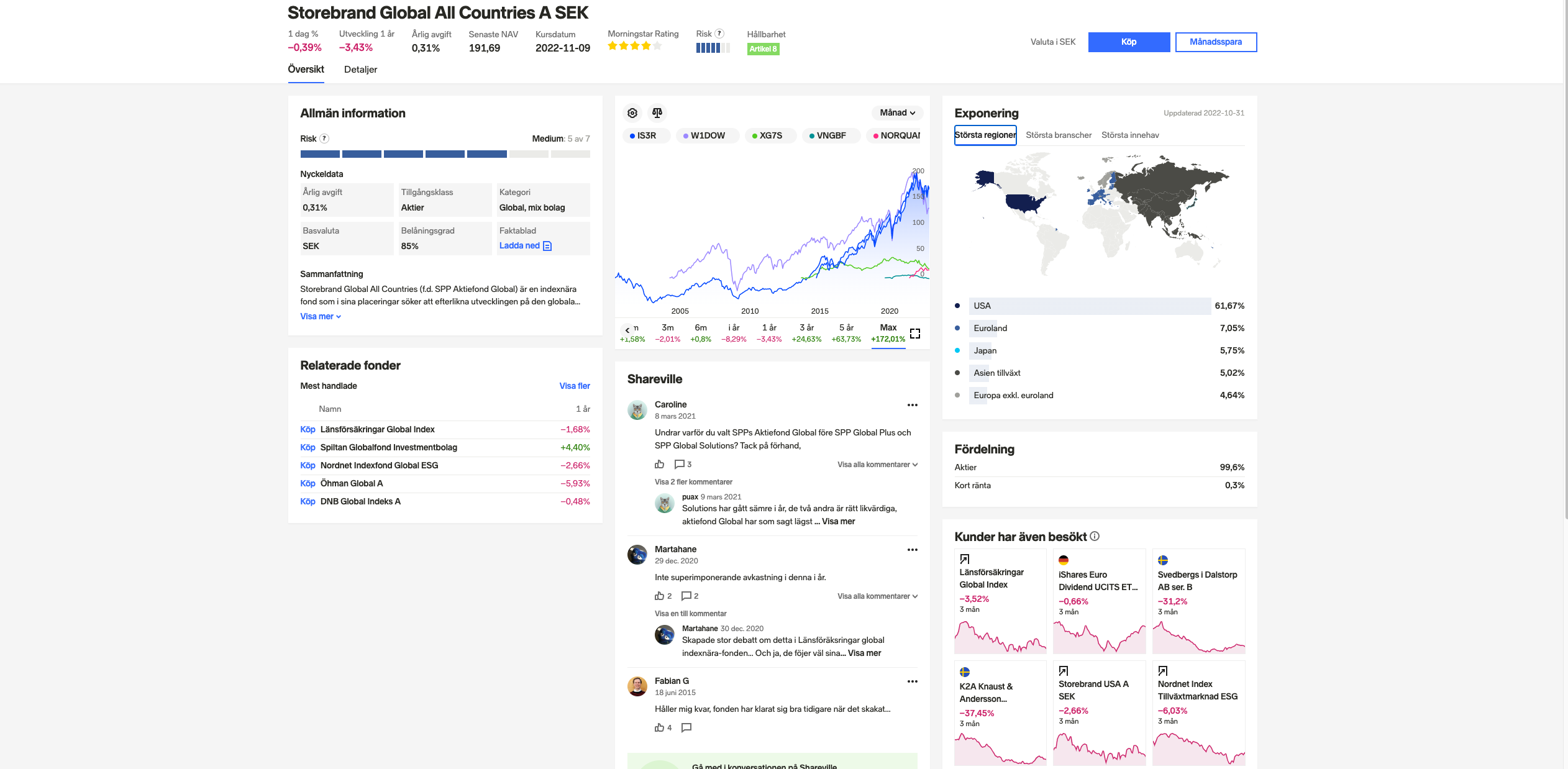This screenshot has width=1568, height=769.
Task: Select the 6m time period
Action: click(x=701, y=333)
